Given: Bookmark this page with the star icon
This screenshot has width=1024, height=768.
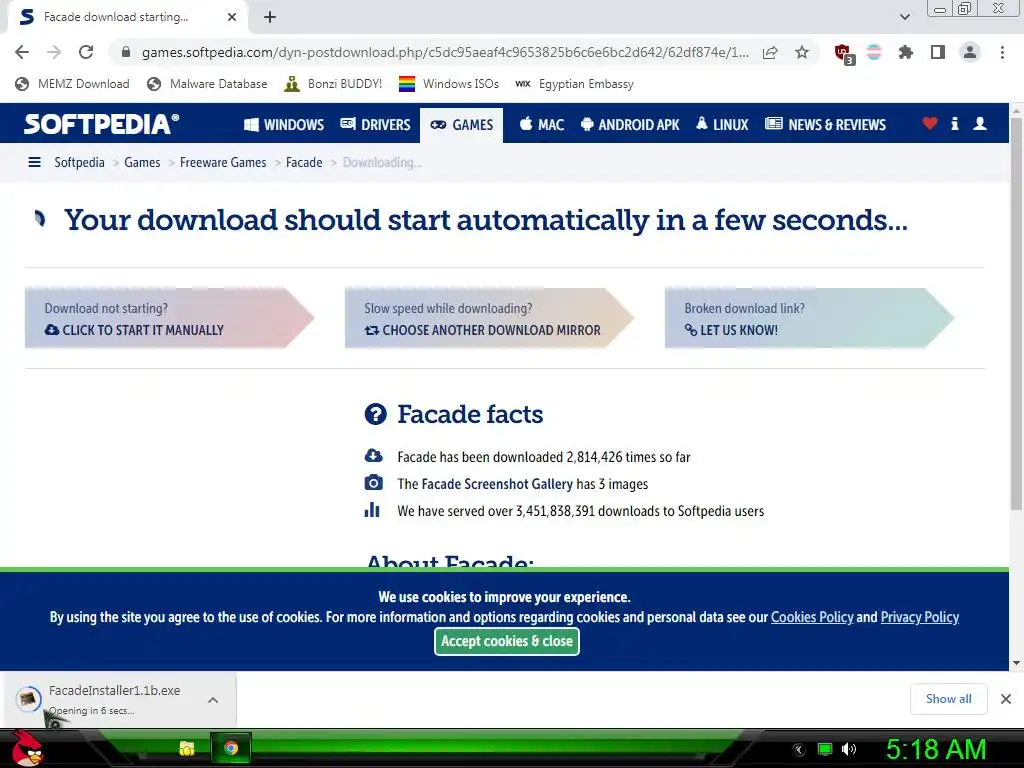Looking at the screenshot, I should pos(802,52).
